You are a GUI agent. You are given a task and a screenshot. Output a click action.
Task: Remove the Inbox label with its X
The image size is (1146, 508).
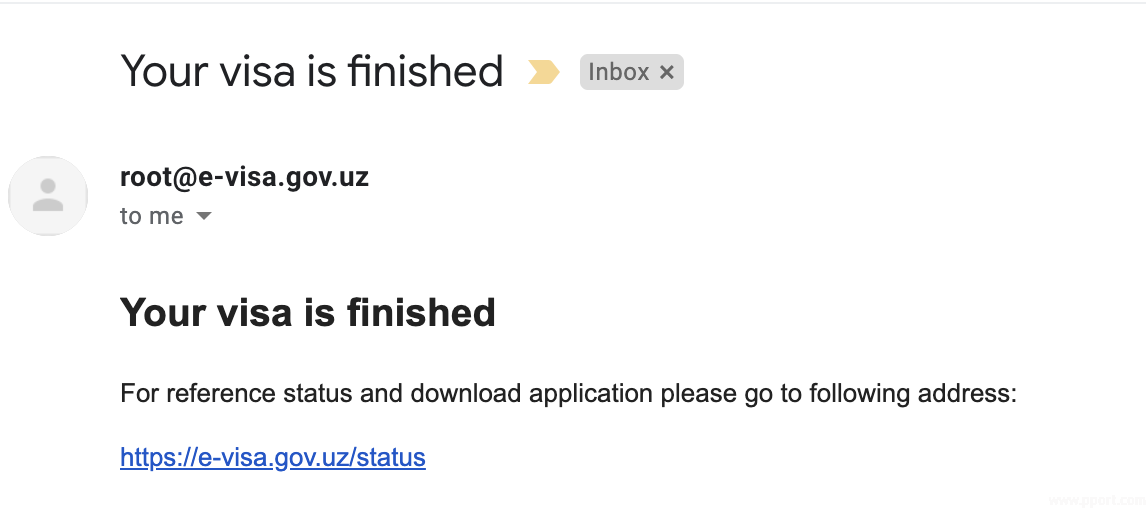(667, 72)
